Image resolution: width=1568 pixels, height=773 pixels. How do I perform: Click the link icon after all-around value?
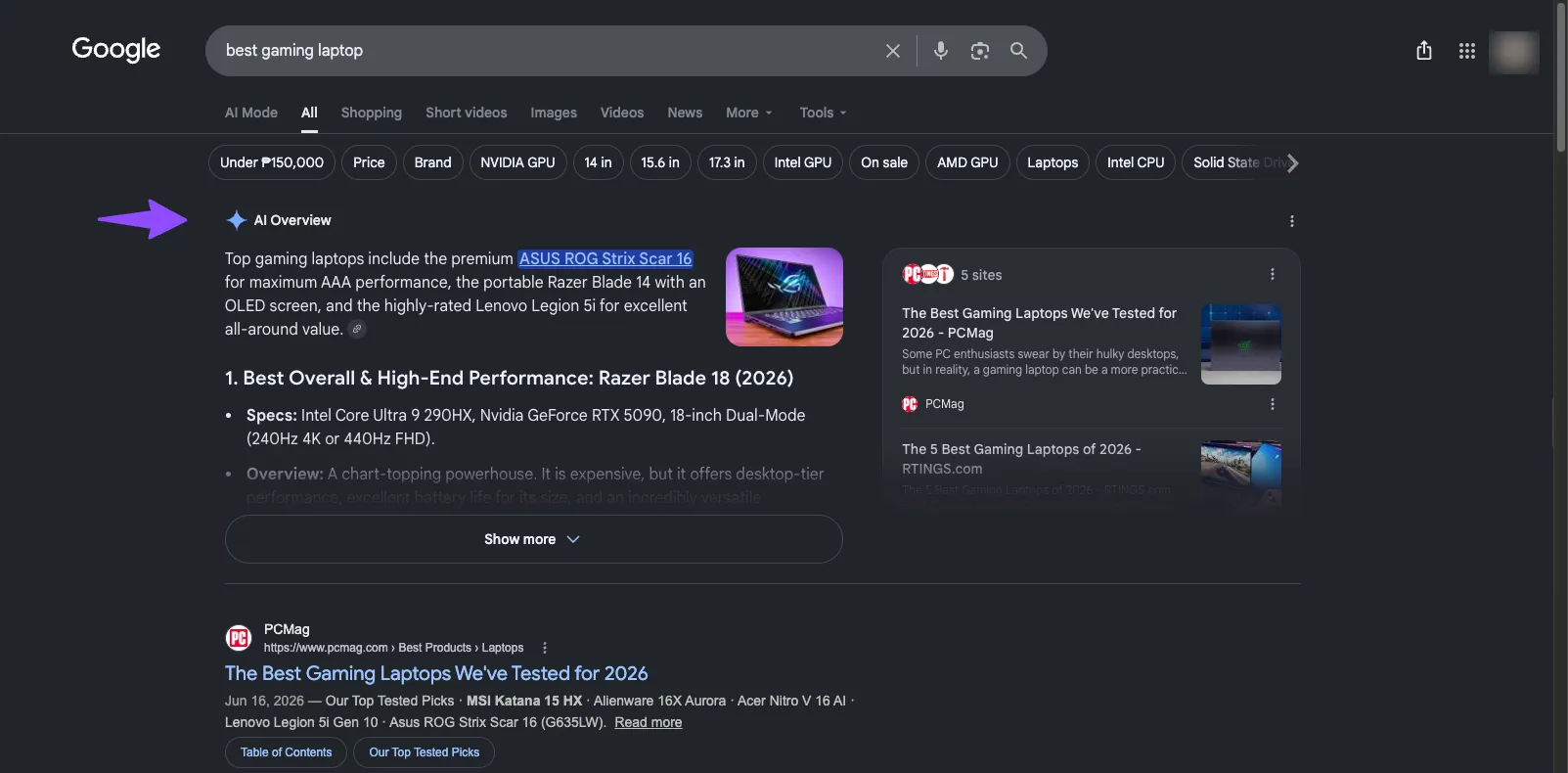click(358, 330)
